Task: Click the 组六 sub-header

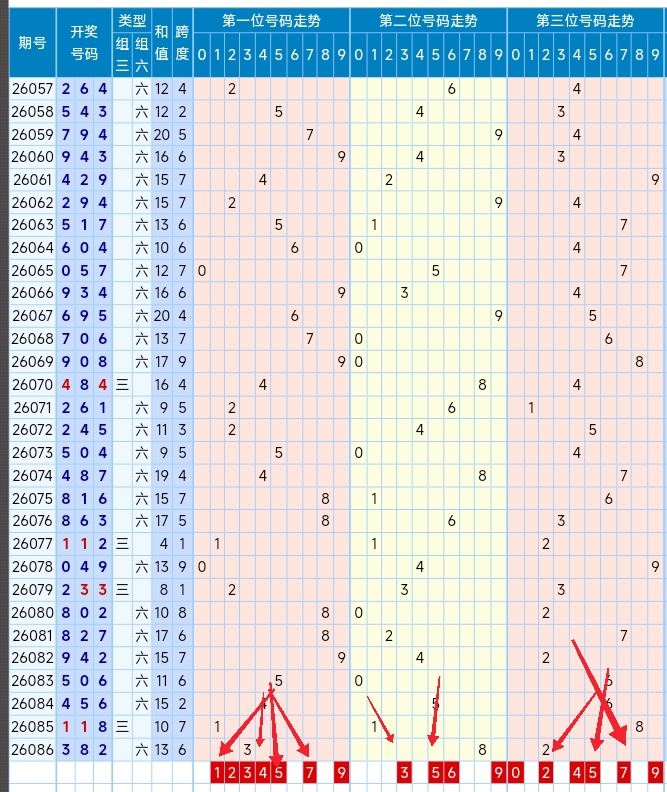Action: pos(141,55)
